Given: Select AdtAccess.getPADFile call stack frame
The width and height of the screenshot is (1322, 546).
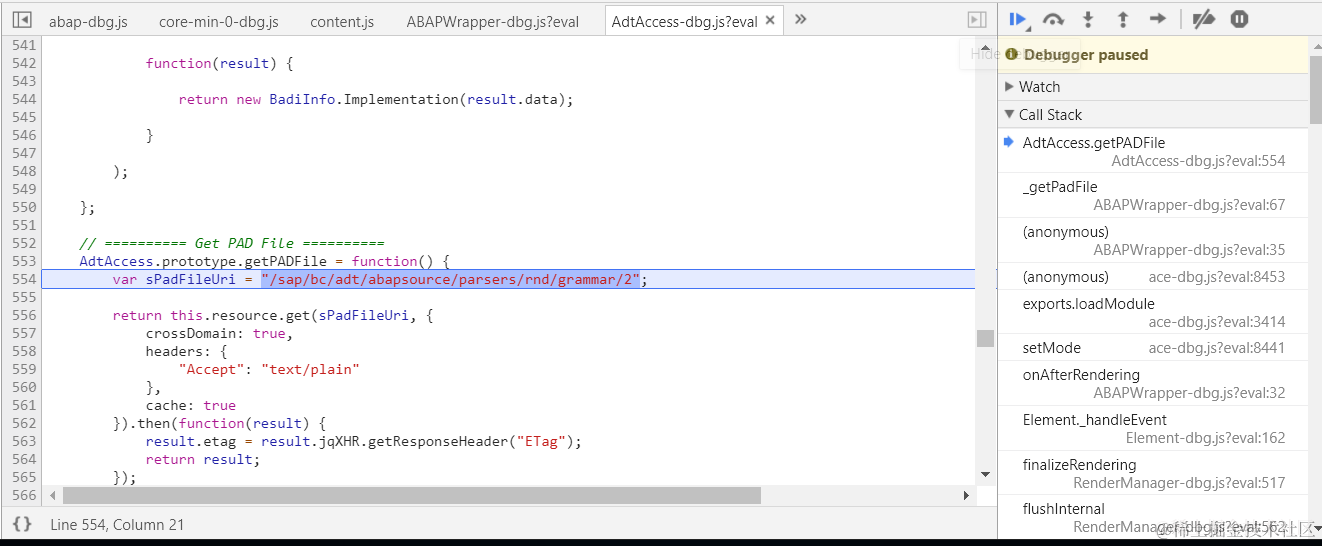Looking at the screenshot, I should (1153, 151).
